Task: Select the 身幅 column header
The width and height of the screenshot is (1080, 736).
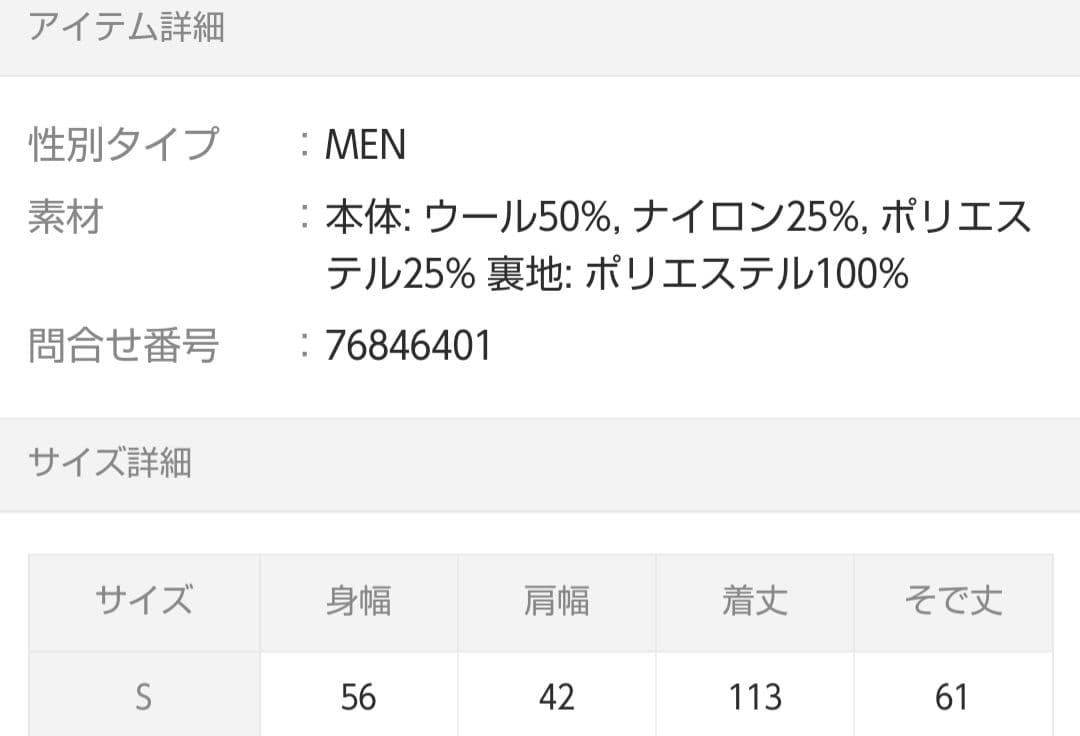Action: 358,602
